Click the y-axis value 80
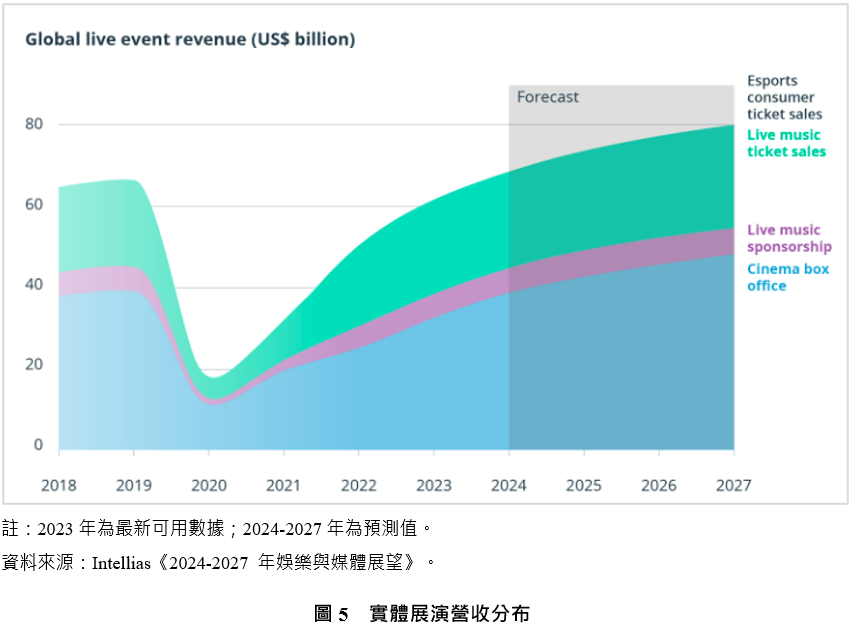 [34, 124]
